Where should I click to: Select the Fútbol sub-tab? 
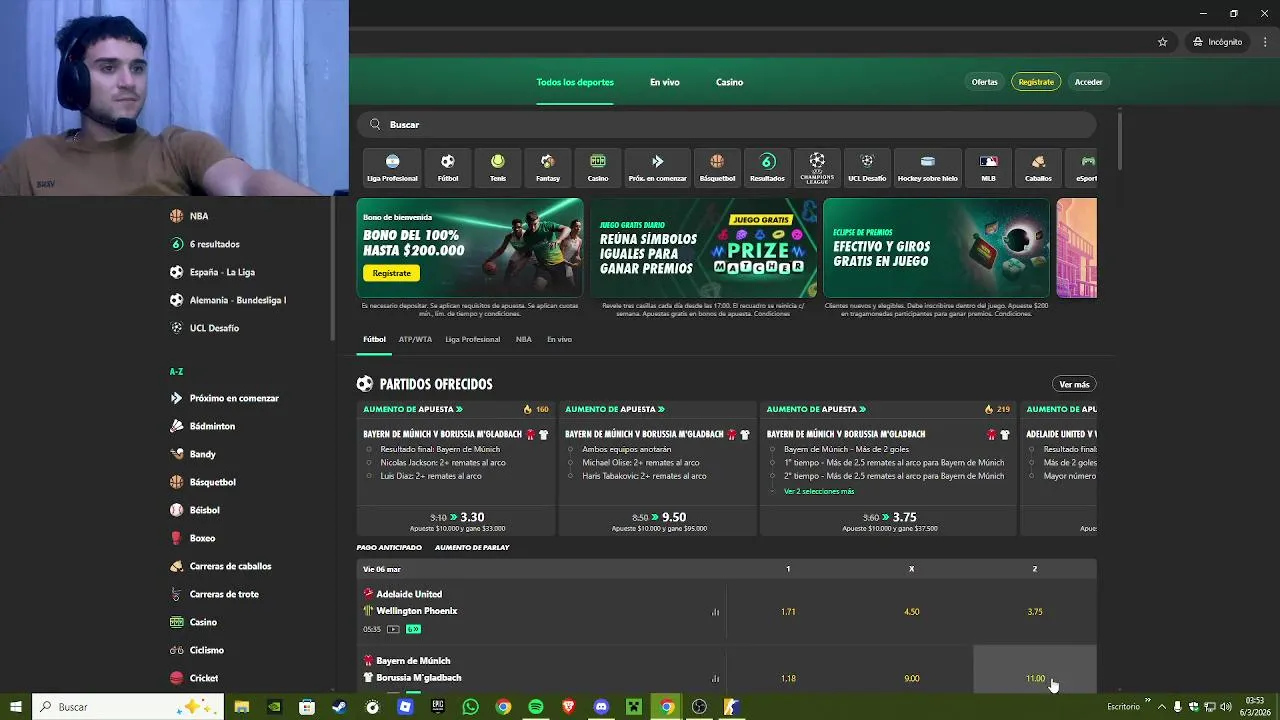[x=374, y=339]
